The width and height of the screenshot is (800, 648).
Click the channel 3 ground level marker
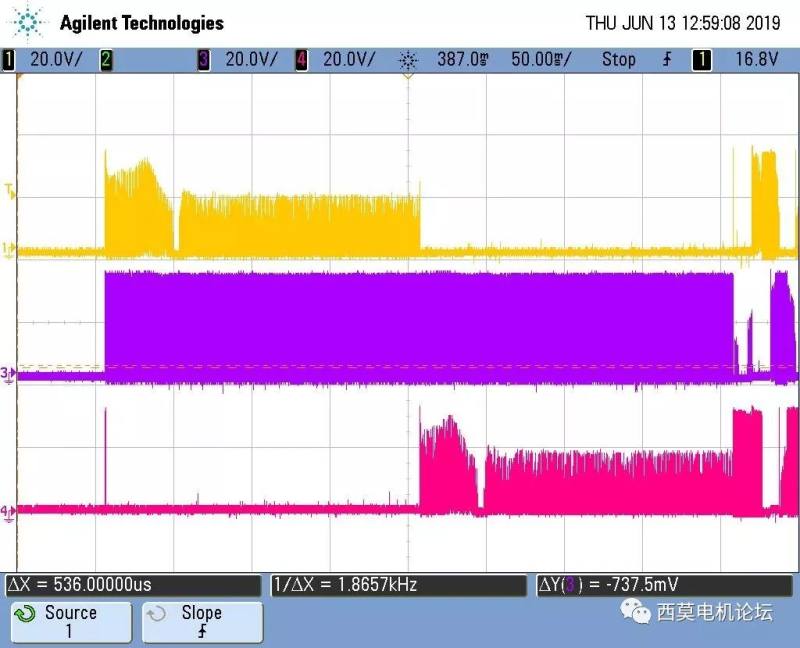9,374
